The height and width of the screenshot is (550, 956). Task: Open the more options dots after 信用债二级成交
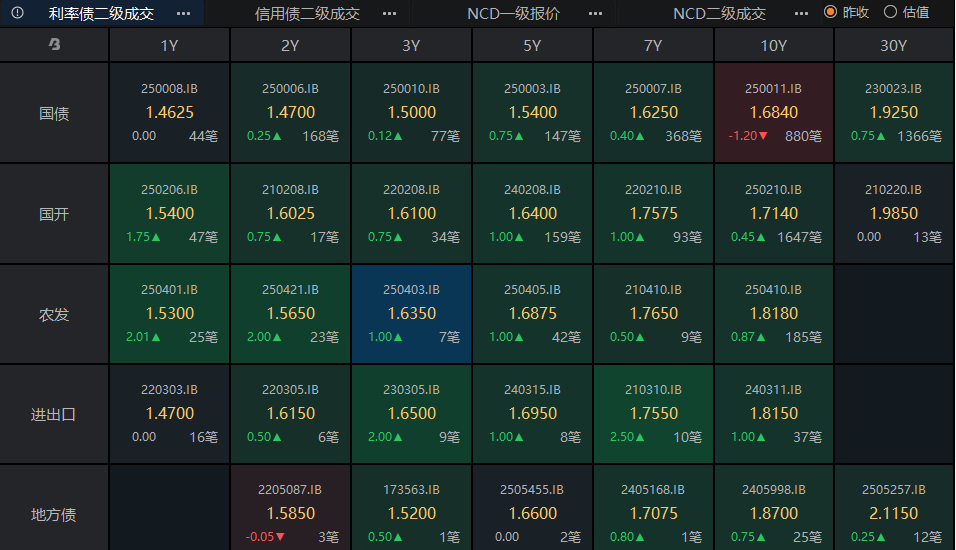point(389,13)
